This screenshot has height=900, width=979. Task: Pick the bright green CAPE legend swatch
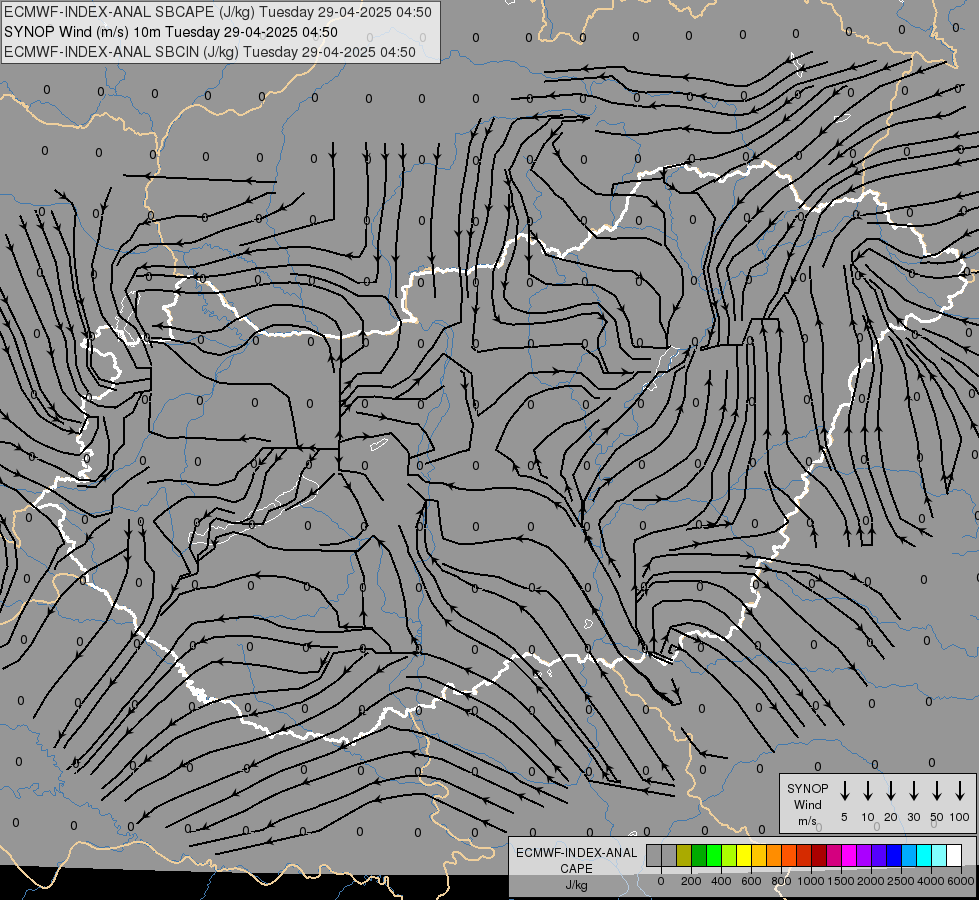tap(714, 855)
